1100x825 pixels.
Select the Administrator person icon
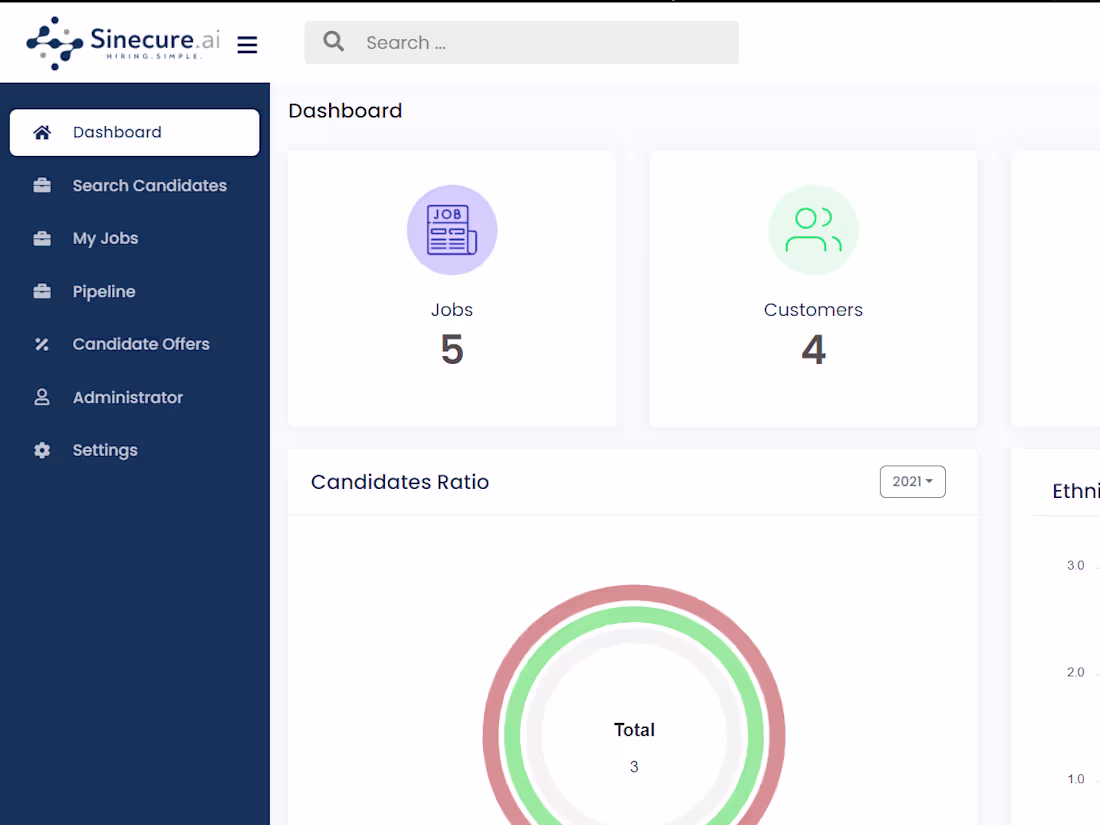(x=41, y=397)
